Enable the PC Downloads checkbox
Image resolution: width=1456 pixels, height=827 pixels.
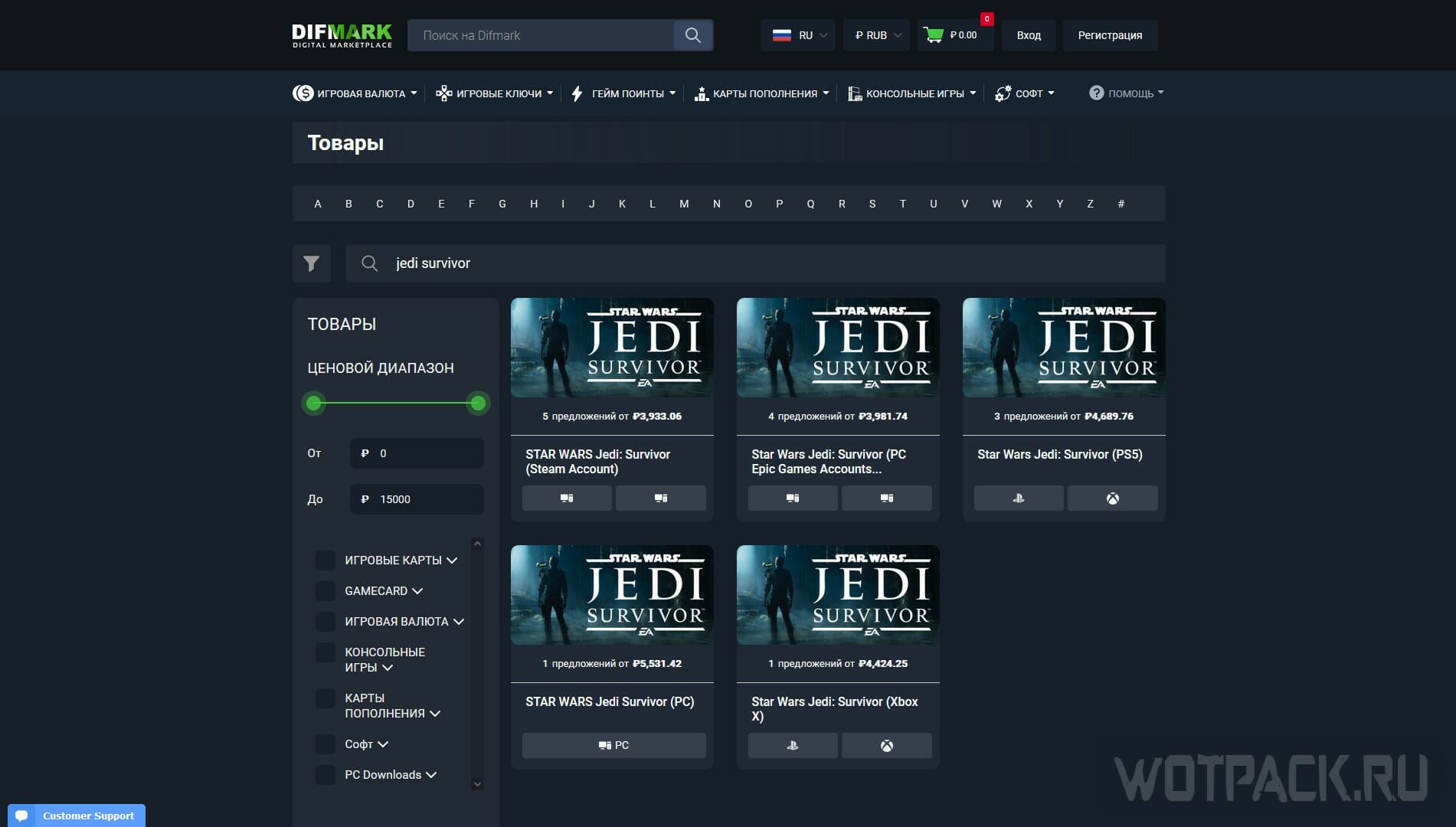pyautogui.click(x=326, y=775)
